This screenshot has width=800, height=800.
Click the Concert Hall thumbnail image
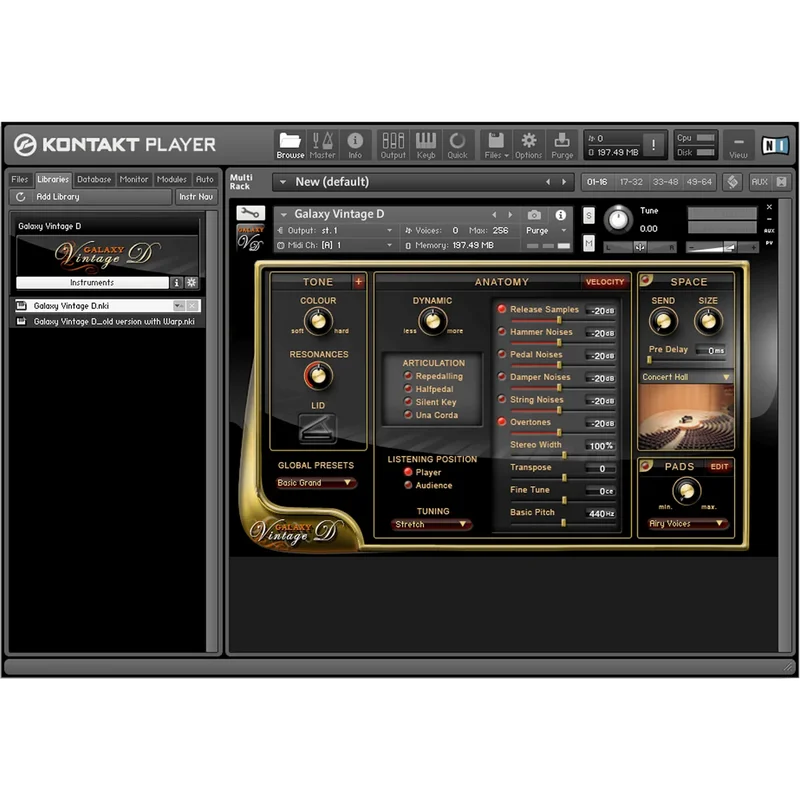(686, 417)
